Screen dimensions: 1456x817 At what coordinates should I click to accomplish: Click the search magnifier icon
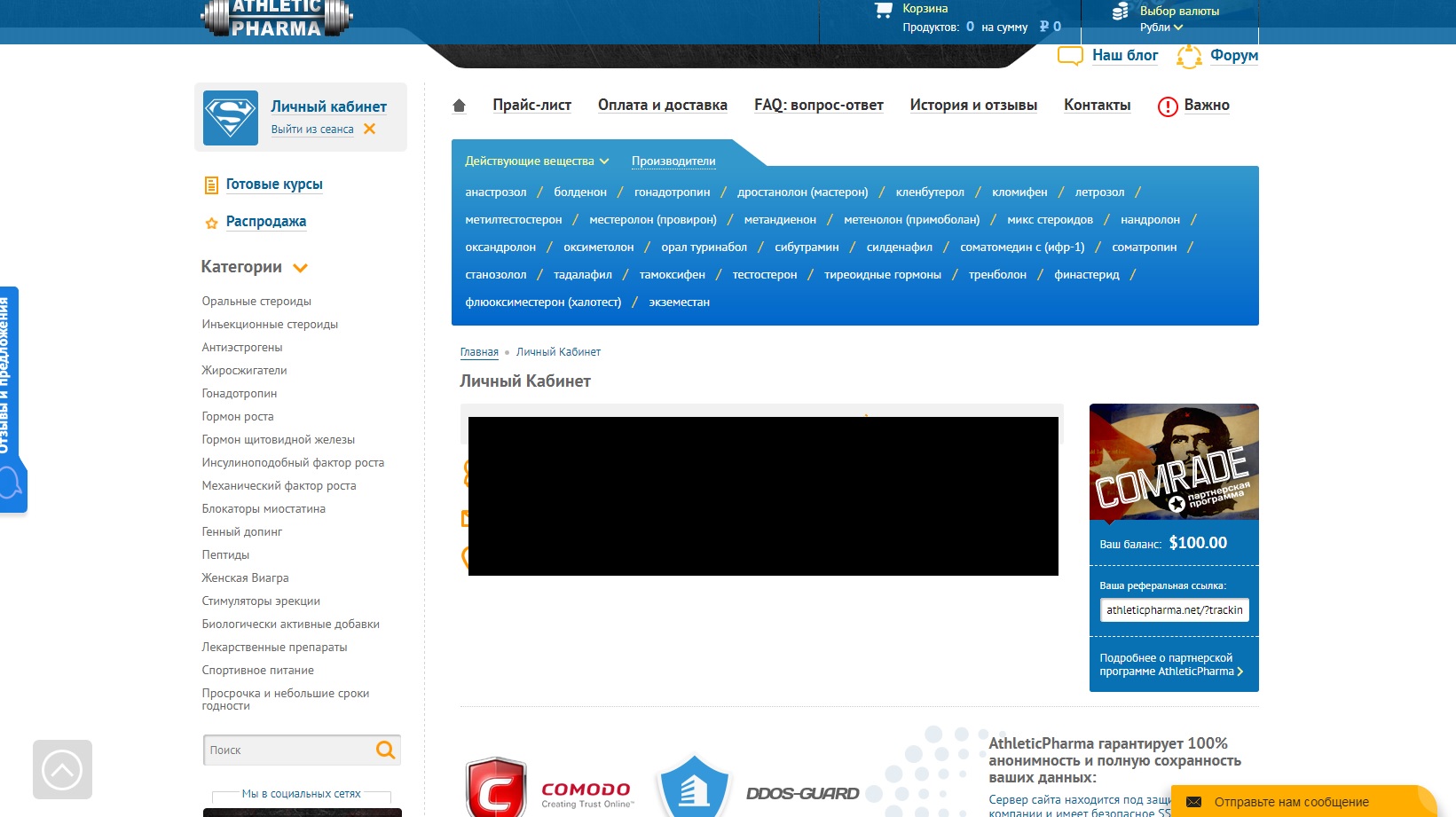pos(385,750)
